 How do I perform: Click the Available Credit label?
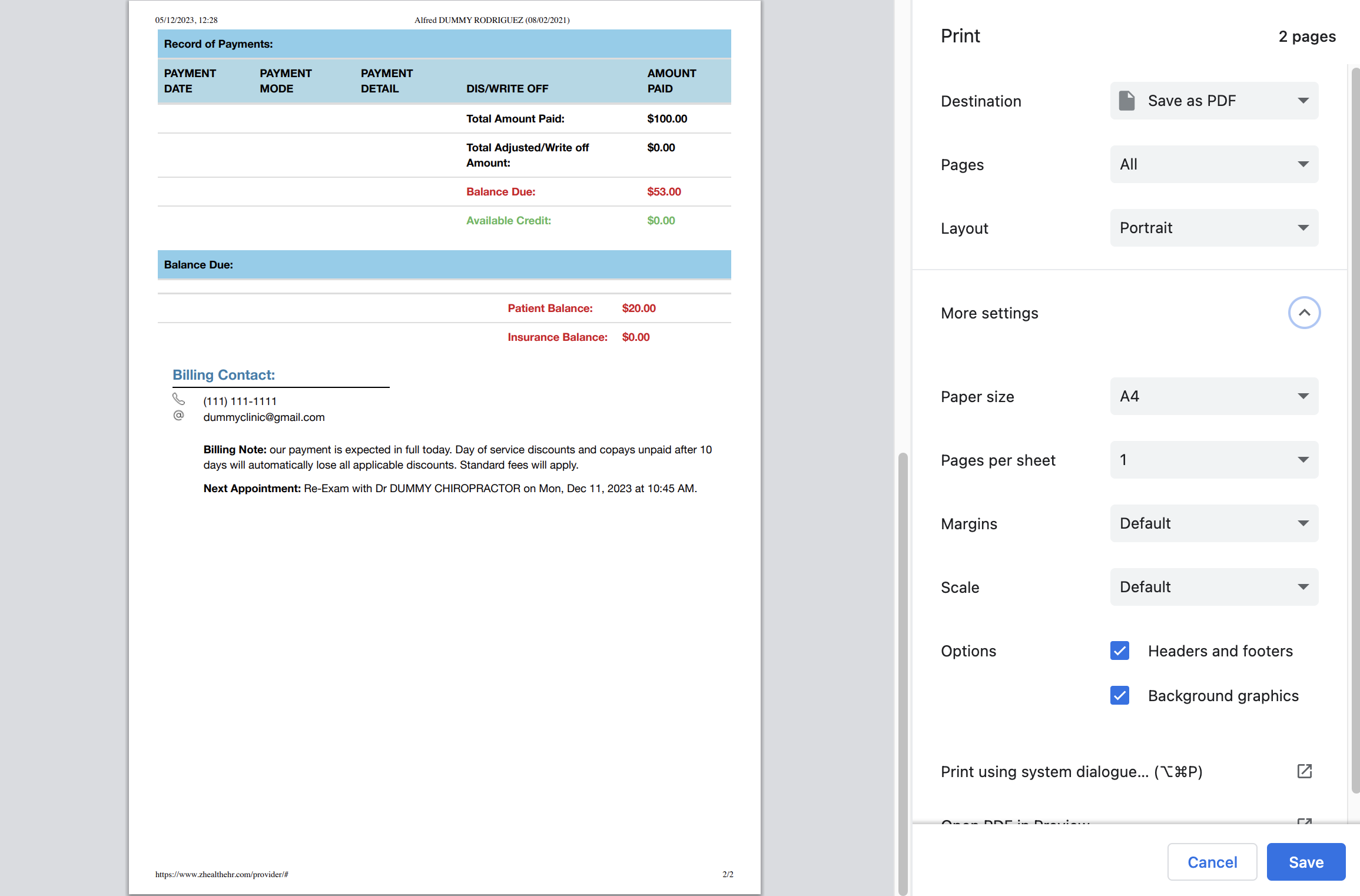click(x=509, y=220)
